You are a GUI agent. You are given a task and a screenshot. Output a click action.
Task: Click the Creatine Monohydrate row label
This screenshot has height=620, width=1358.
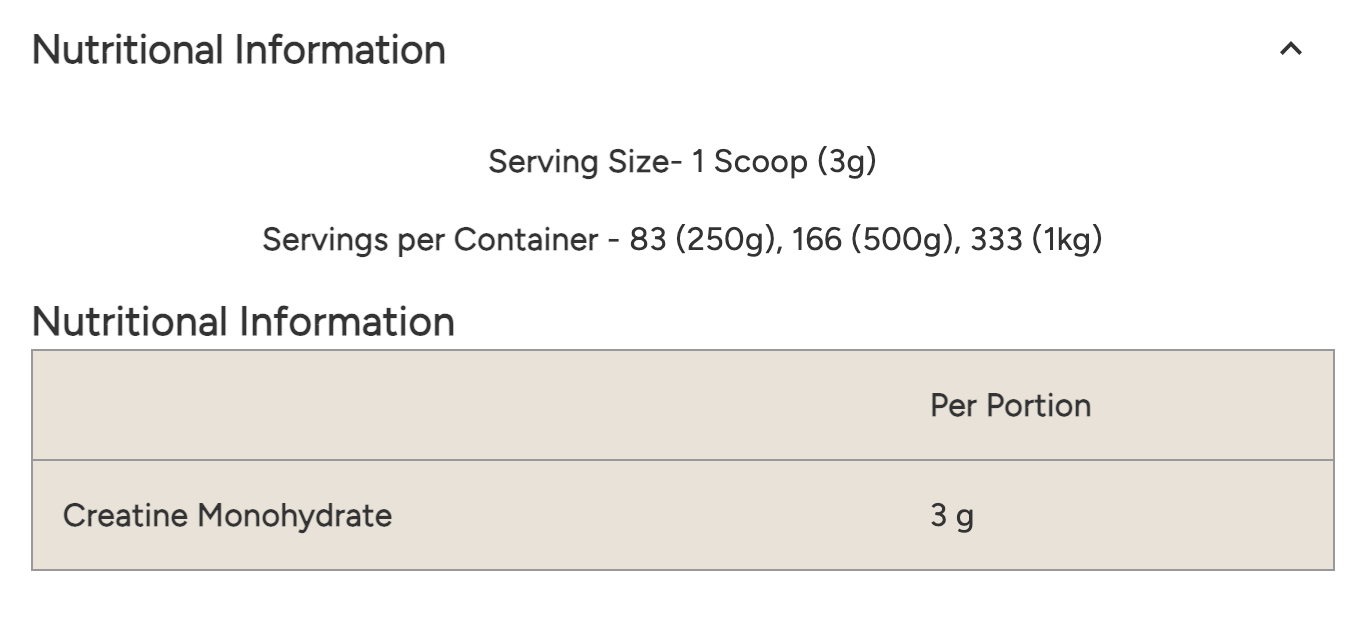coord(227,516)
